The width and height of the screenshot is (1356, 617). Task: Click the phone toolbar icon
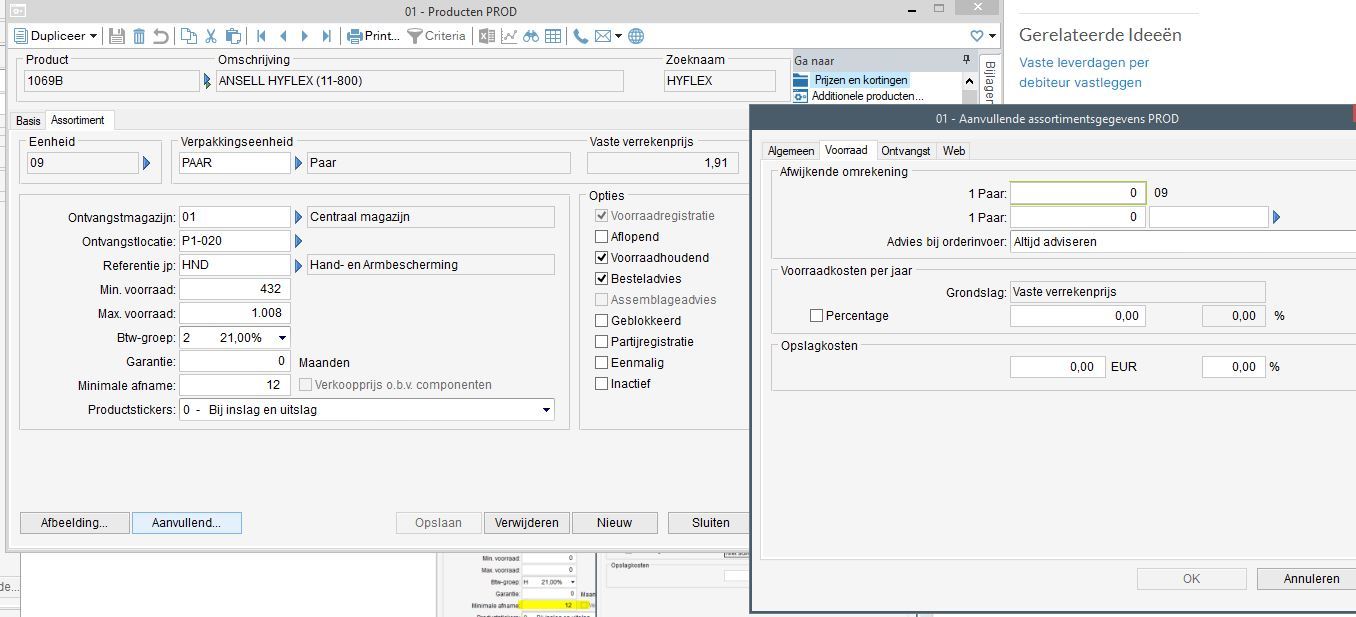pos(581,36)
